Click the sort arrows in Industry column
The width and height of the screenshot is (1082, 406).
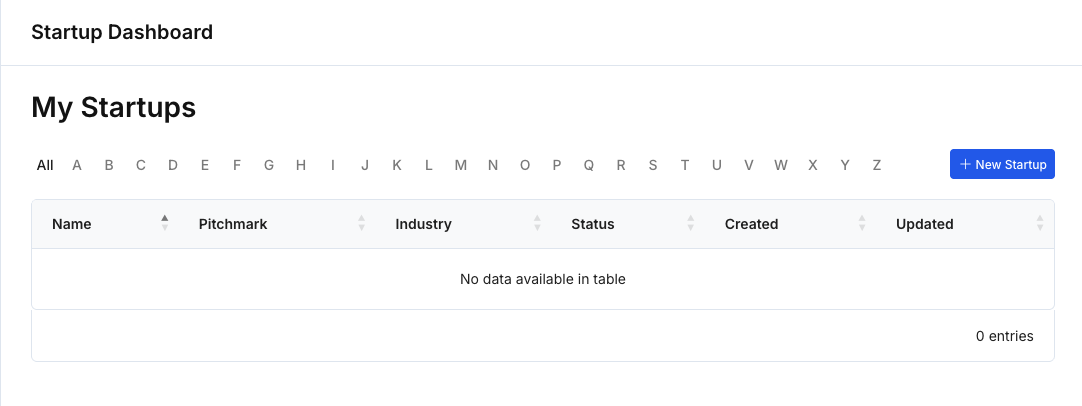click(x=537, y=224)
